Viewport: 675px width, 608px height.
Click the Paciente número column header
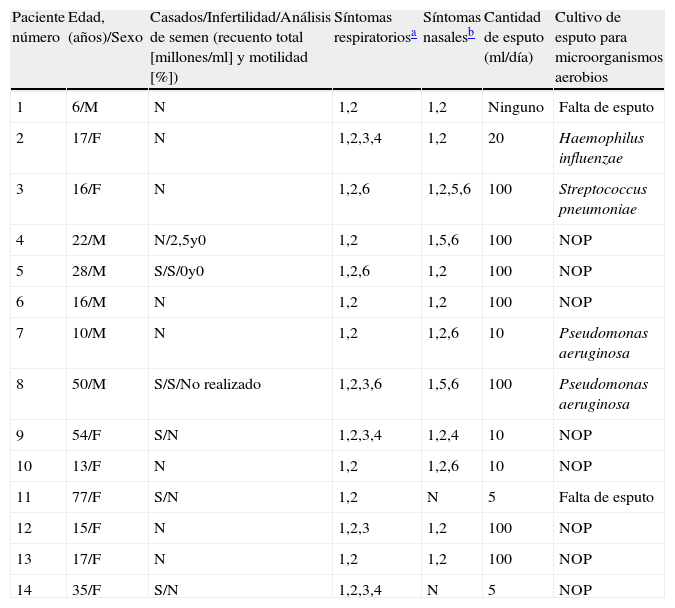[x=39, y=27]
